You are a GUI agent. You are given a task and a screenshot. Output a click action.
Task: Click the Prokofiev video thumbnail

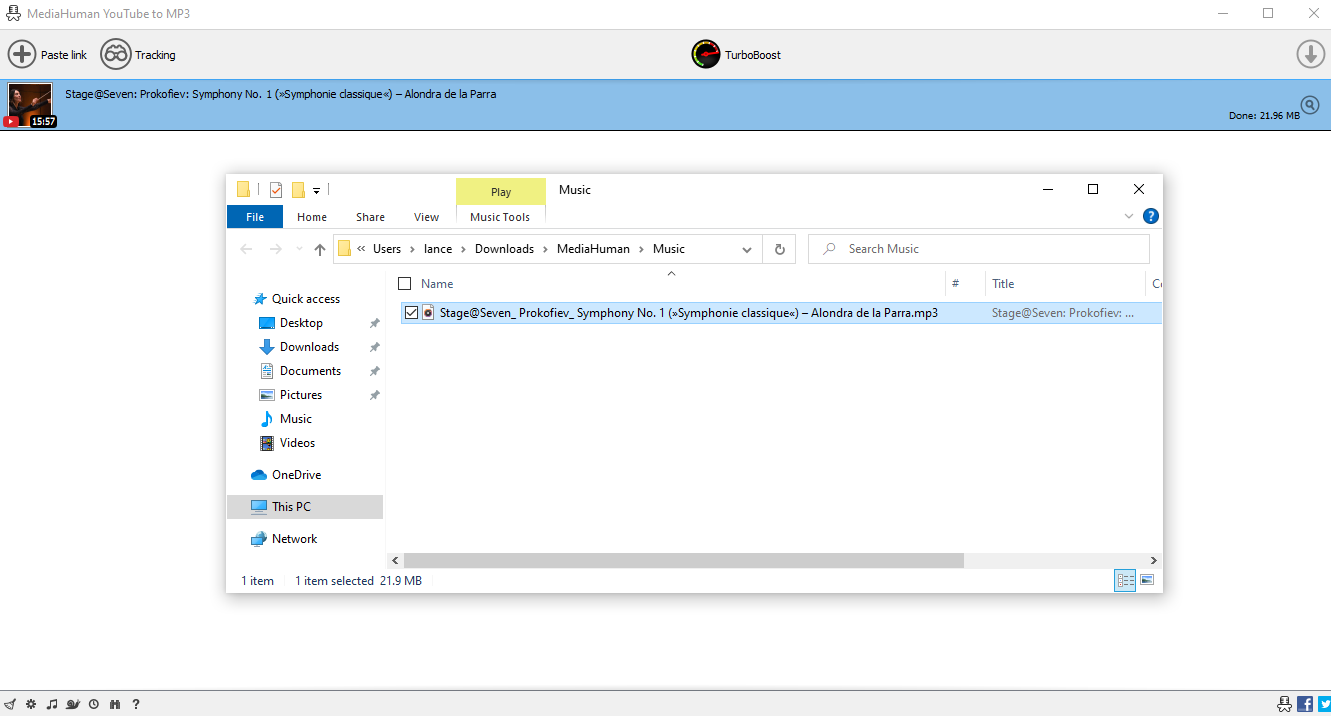tap(30, 105)
